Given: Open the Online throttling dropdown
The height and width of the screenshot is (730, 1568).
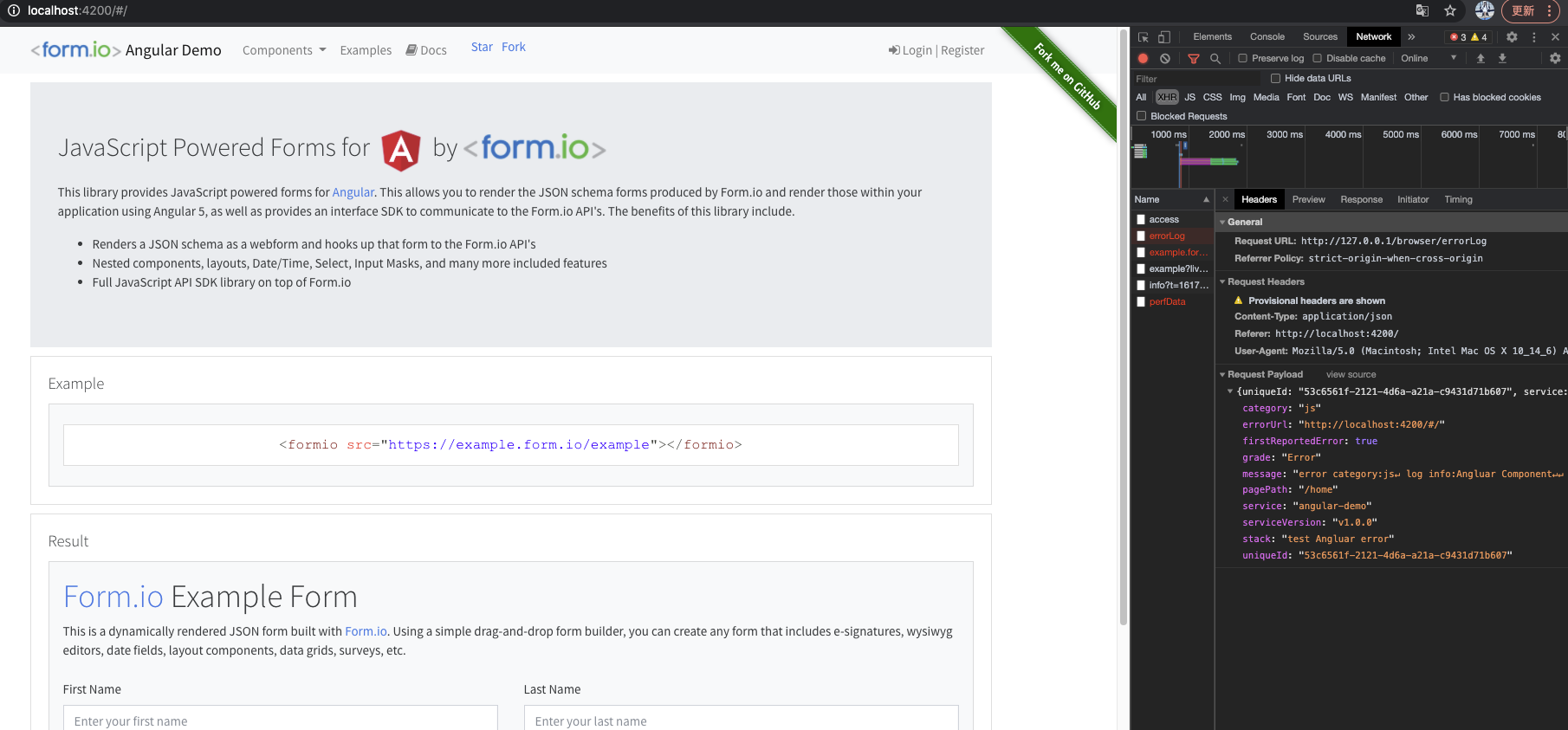Looking at the screenshot, I should tap(1429, 59).
